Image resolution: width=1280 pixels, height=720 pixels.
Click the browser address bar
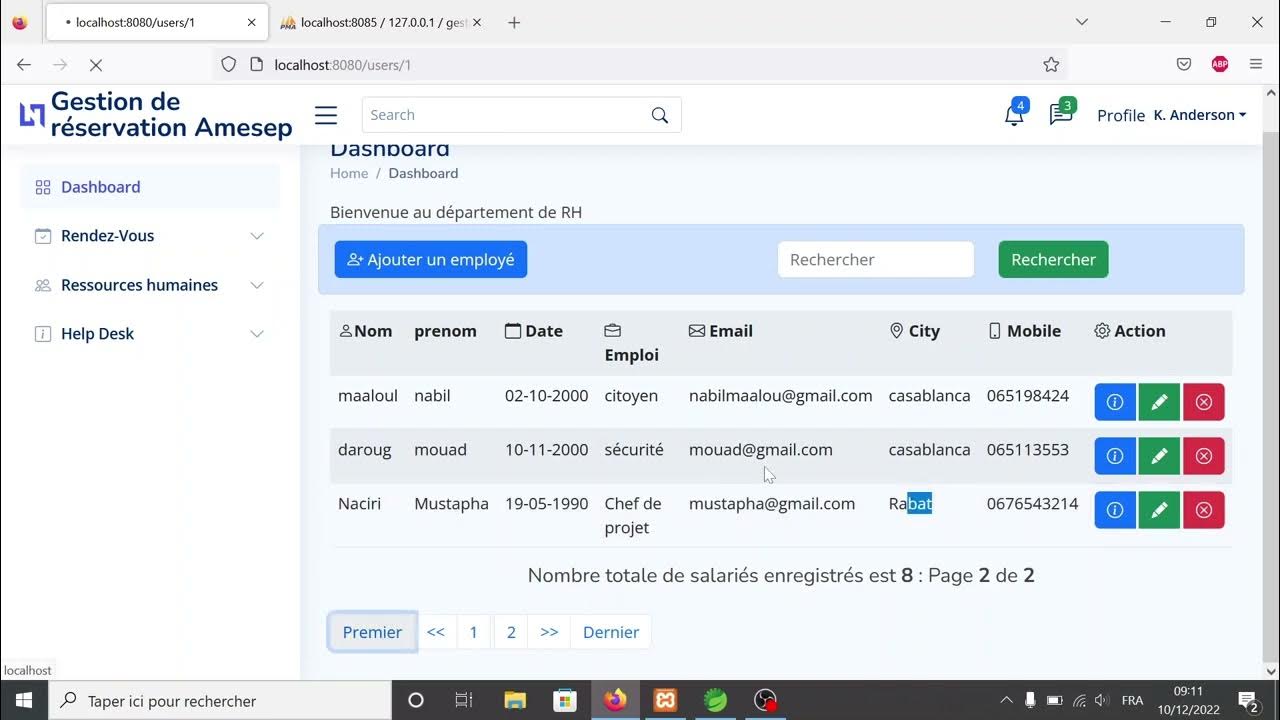(640, 64)
